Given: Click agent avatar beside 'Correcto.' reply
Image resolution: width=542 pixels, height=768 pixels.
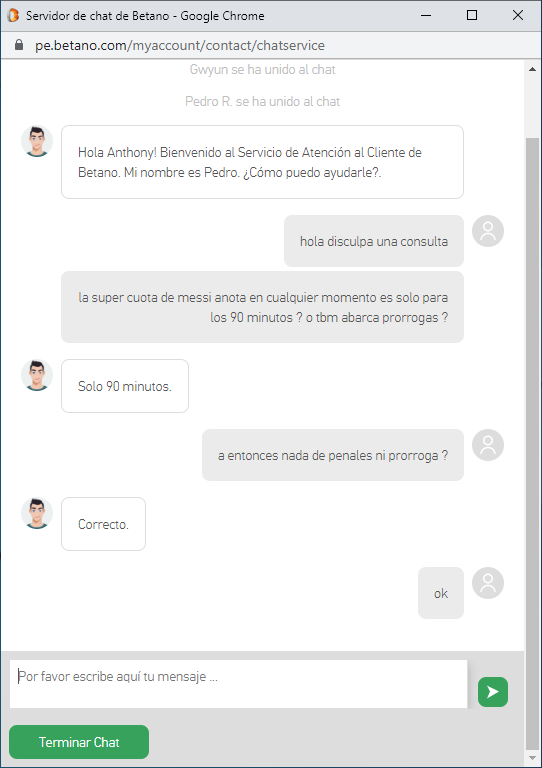Looking at the screenshot, I should pyautogui.click(x=37, y=513).
